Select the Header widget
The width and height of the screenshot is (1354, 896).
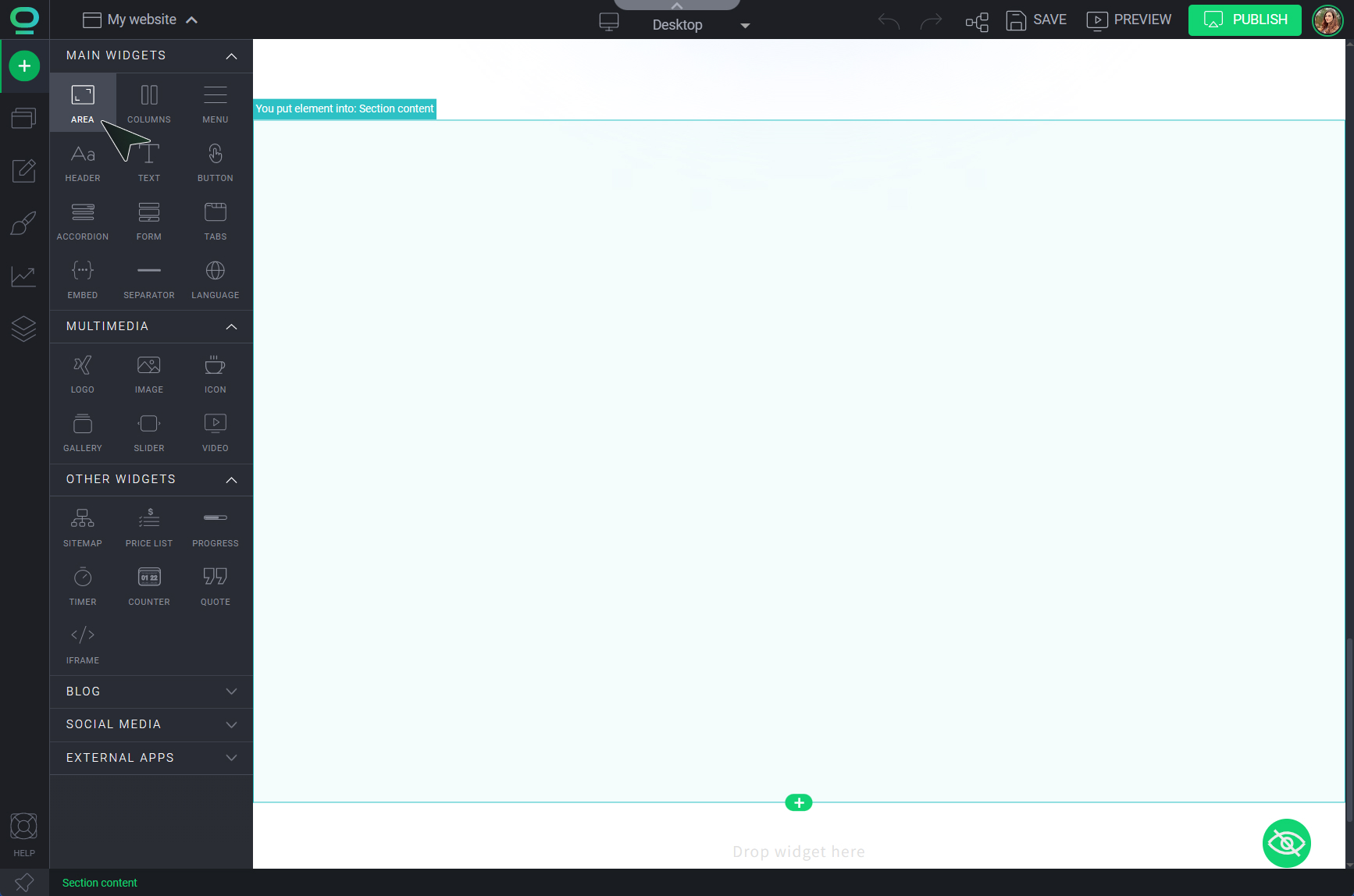point(83,162)
